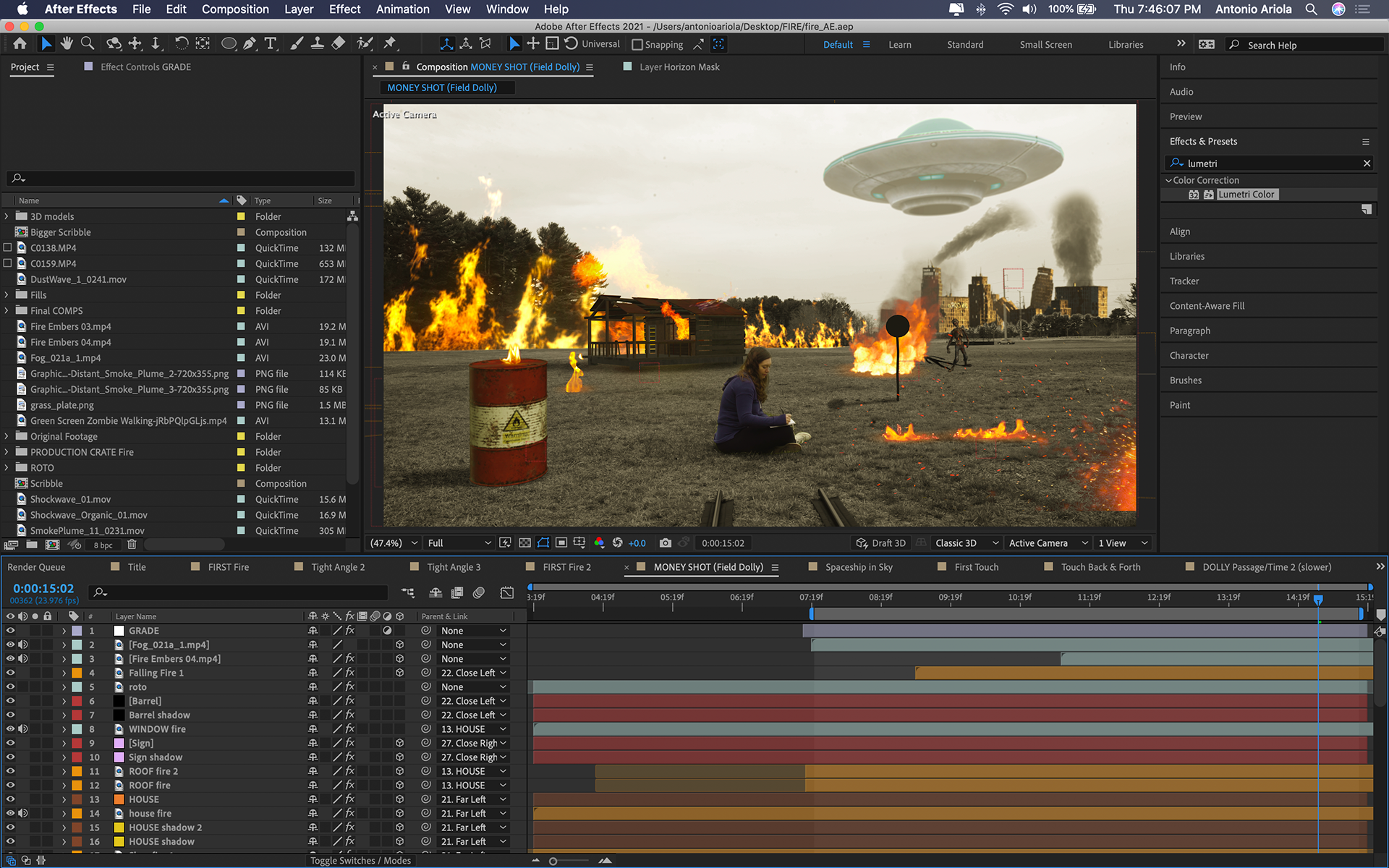The width and height of the screenshot is (1389, 868).
Task: Select the Rotation tool
Action: [x=181, y=44]
